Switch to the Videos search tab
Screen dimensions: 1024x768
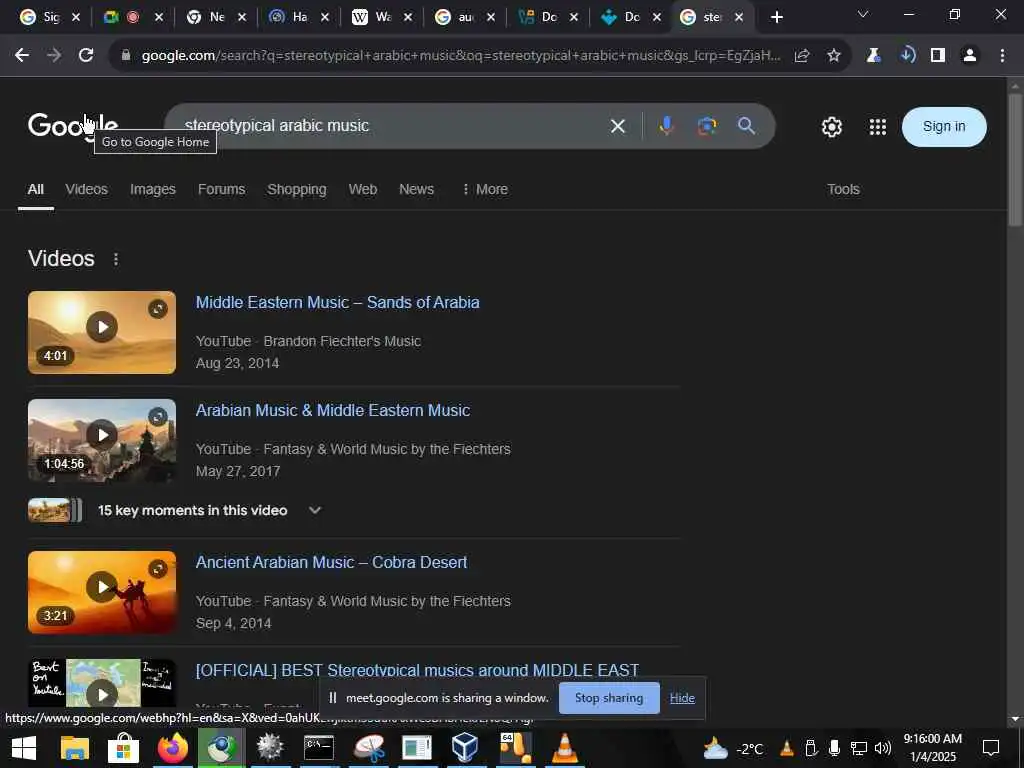coord(86,189)
